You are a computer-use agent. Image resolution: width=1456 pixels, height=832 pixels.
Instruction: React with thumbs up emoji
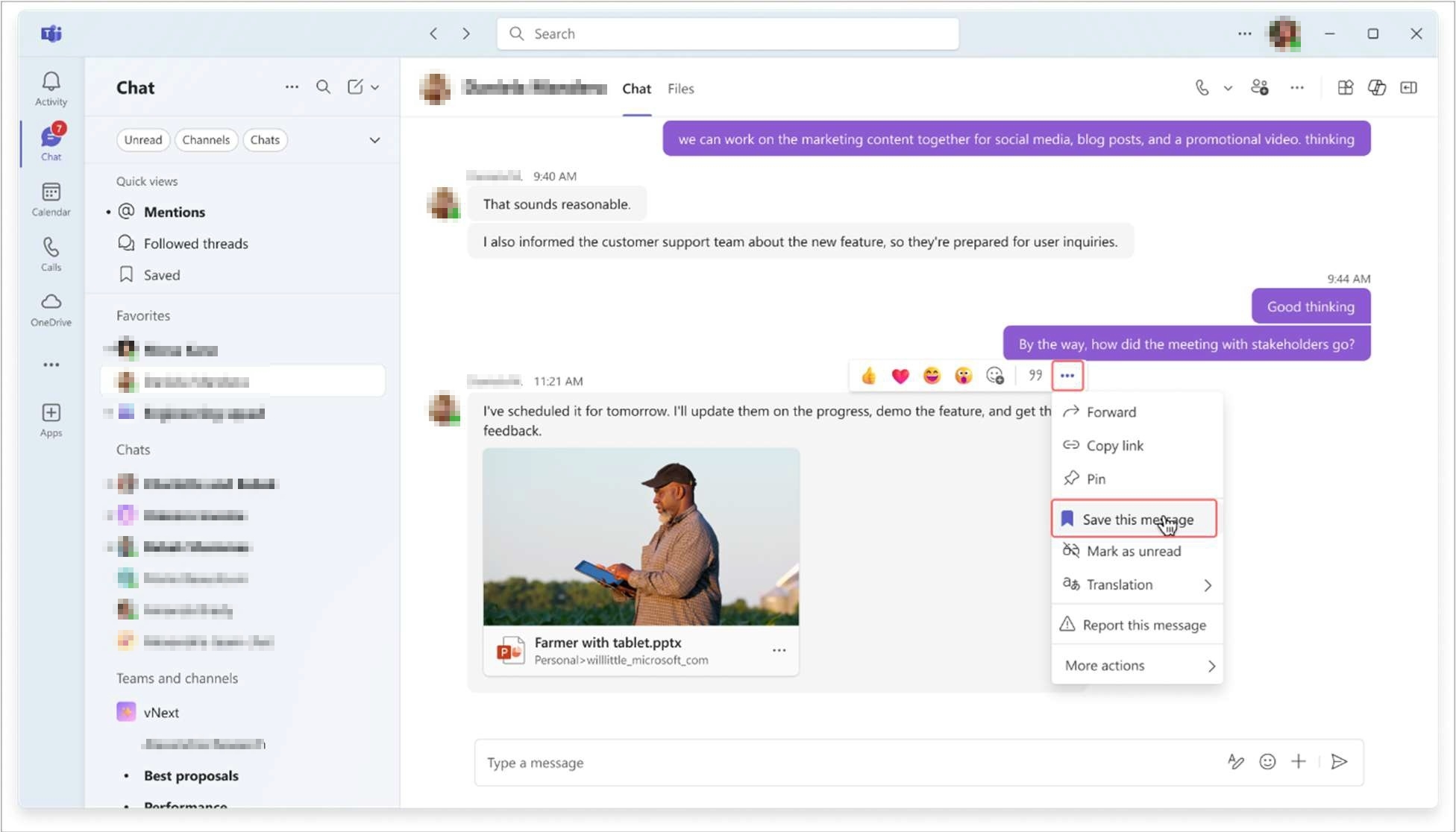[x=868, y=376]
